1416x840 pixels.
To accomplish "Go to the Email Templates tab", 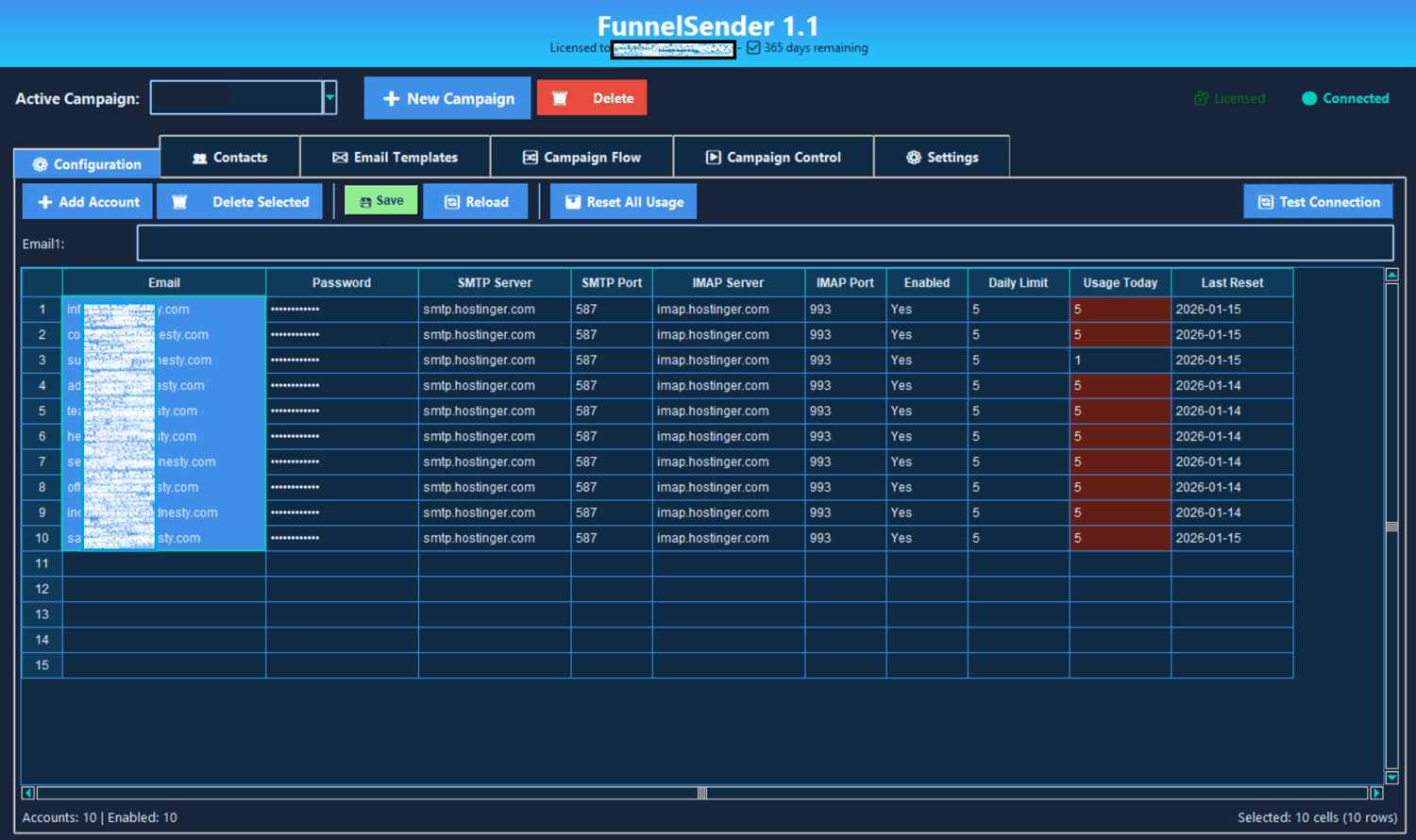I will point(396,157).
